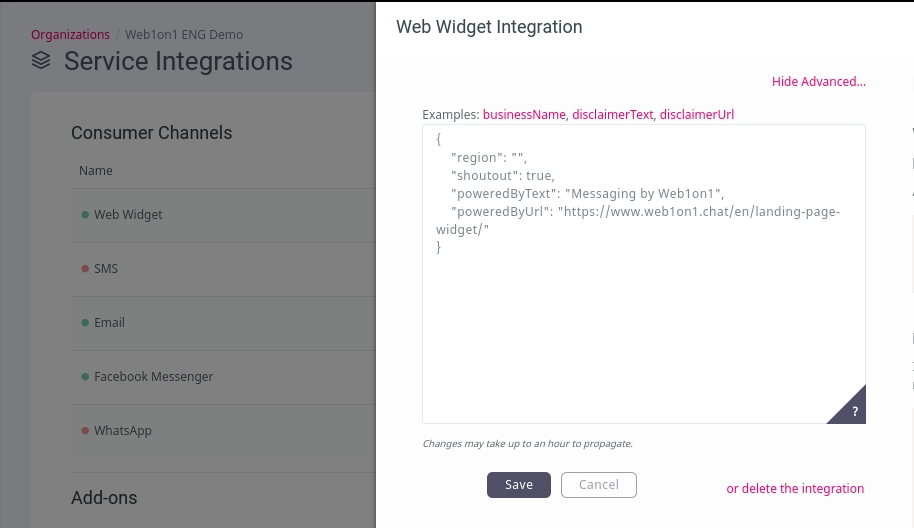
Task: Choose 'or delete the integration' link
Action: click(x=795, y=488)
